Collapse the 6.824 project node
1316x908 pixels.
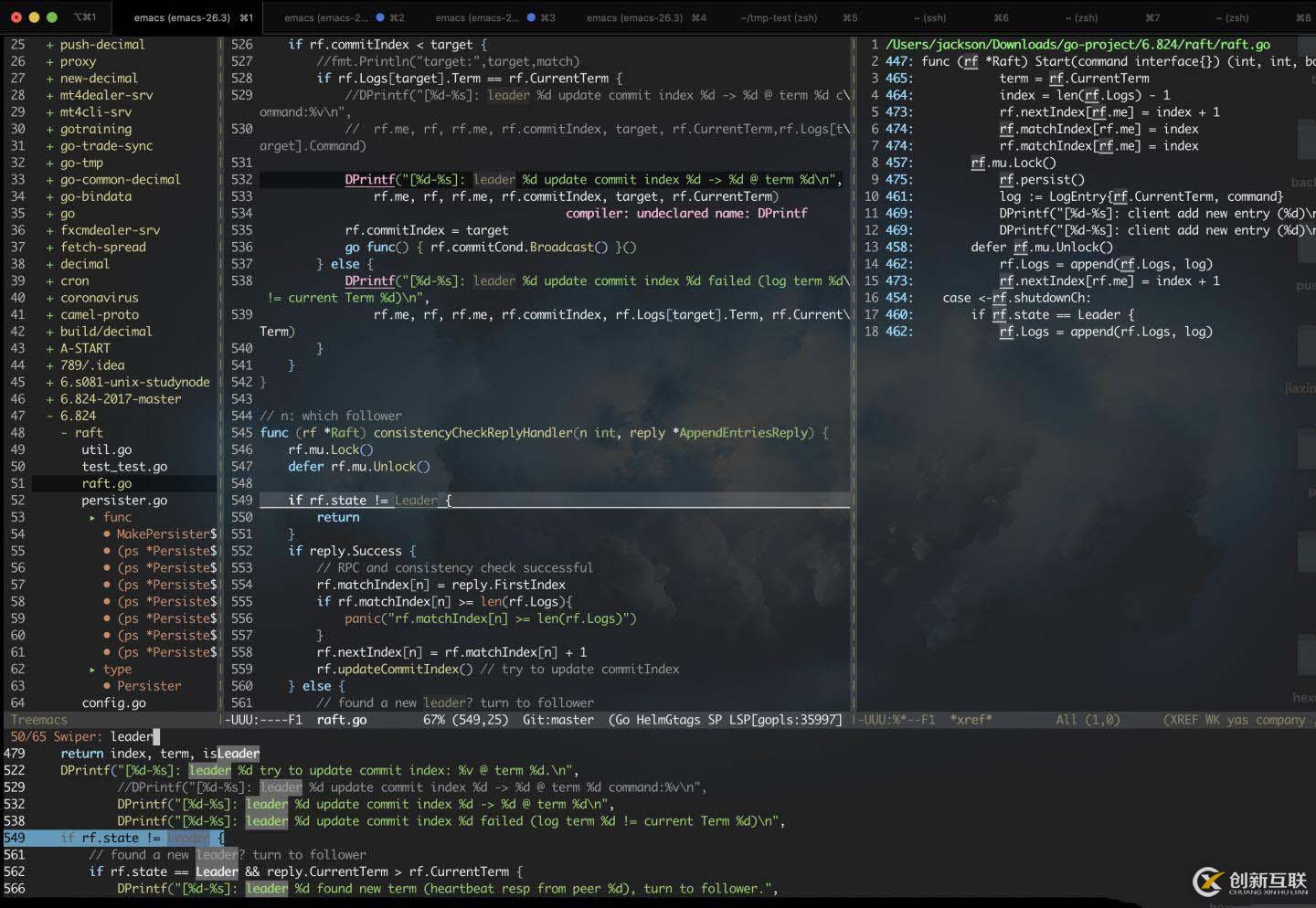click(x=50, y=416)
